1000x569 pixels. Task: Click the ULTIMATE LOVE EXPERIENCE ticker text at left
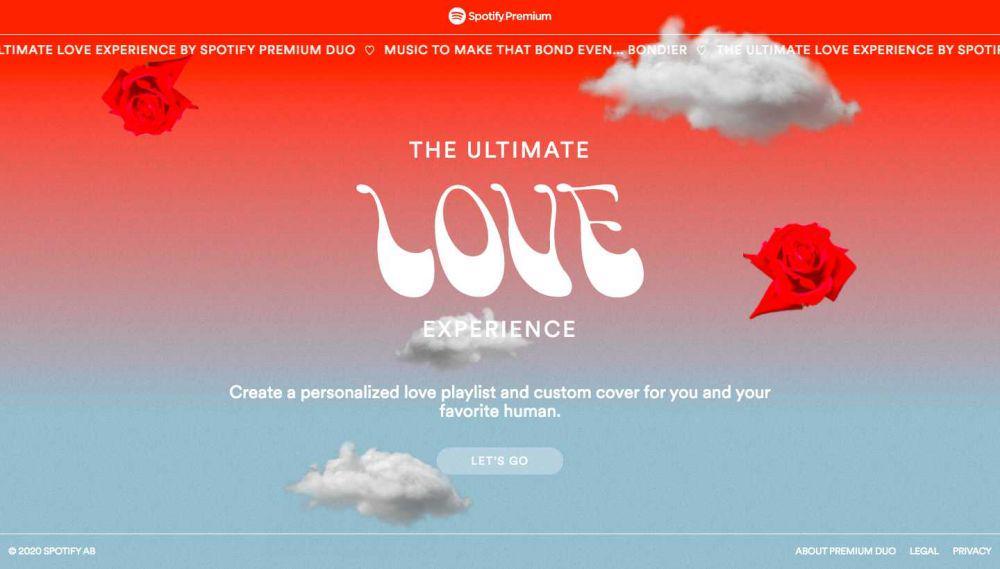coord(178,50)
